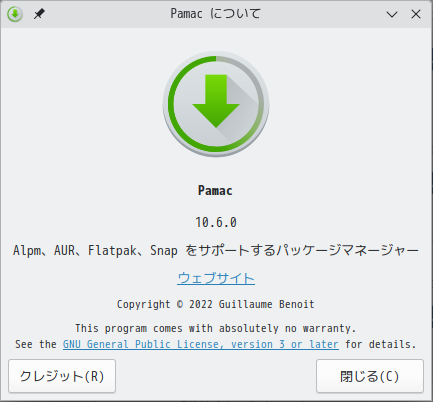Close the window with the X button

point(416,14)
